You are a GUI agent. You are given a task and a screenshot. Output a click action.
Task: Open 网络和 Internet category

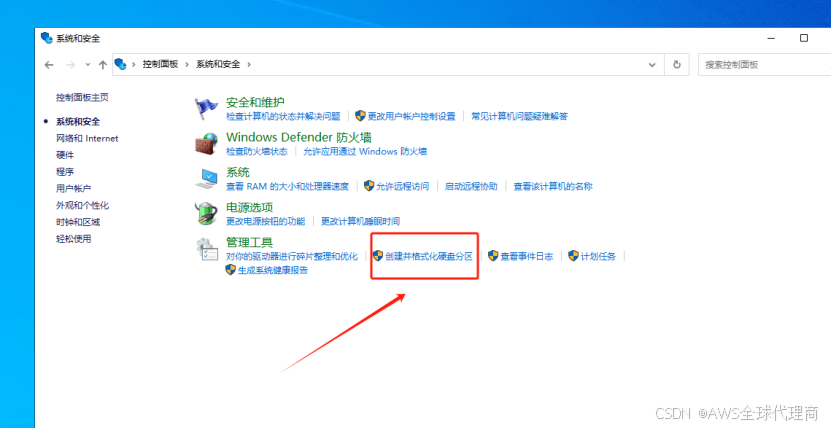click(x=87, y=138)
